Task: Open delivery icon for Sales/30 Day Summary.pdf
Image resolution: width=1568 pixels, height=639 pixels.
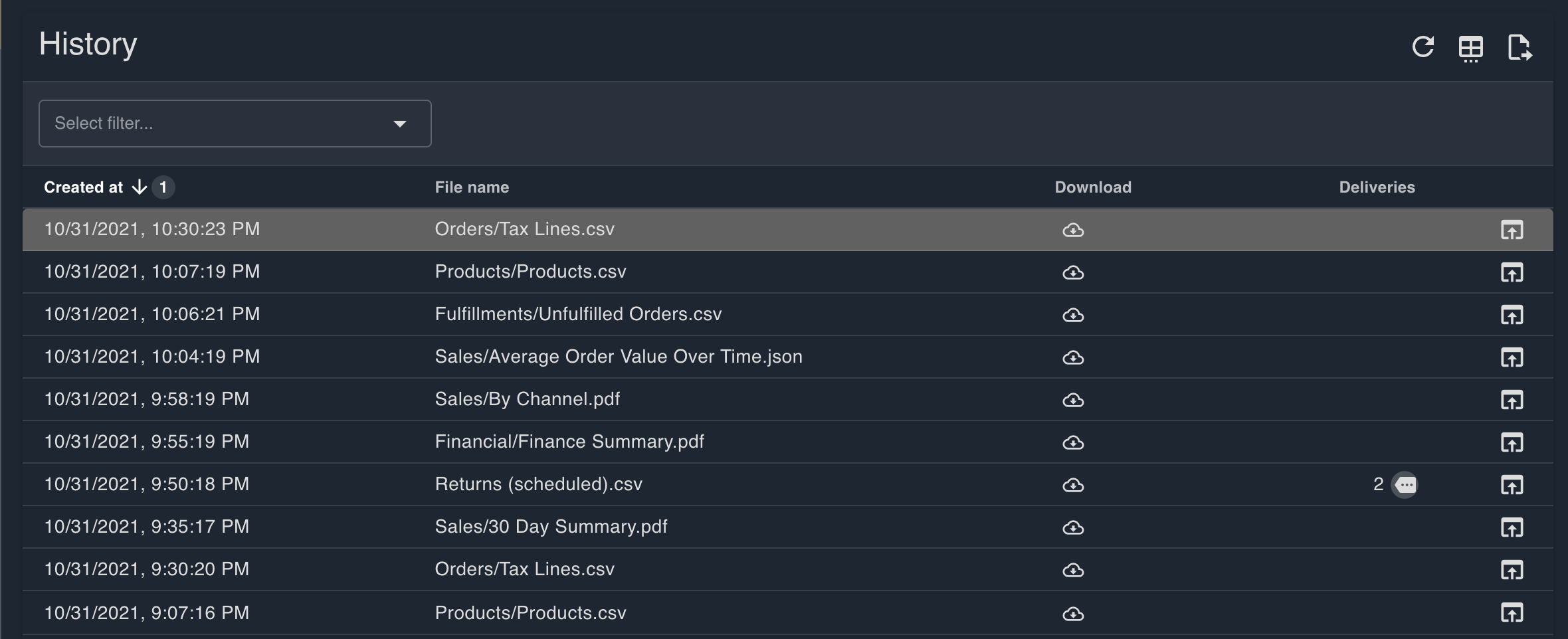Action: [1512, 527]
